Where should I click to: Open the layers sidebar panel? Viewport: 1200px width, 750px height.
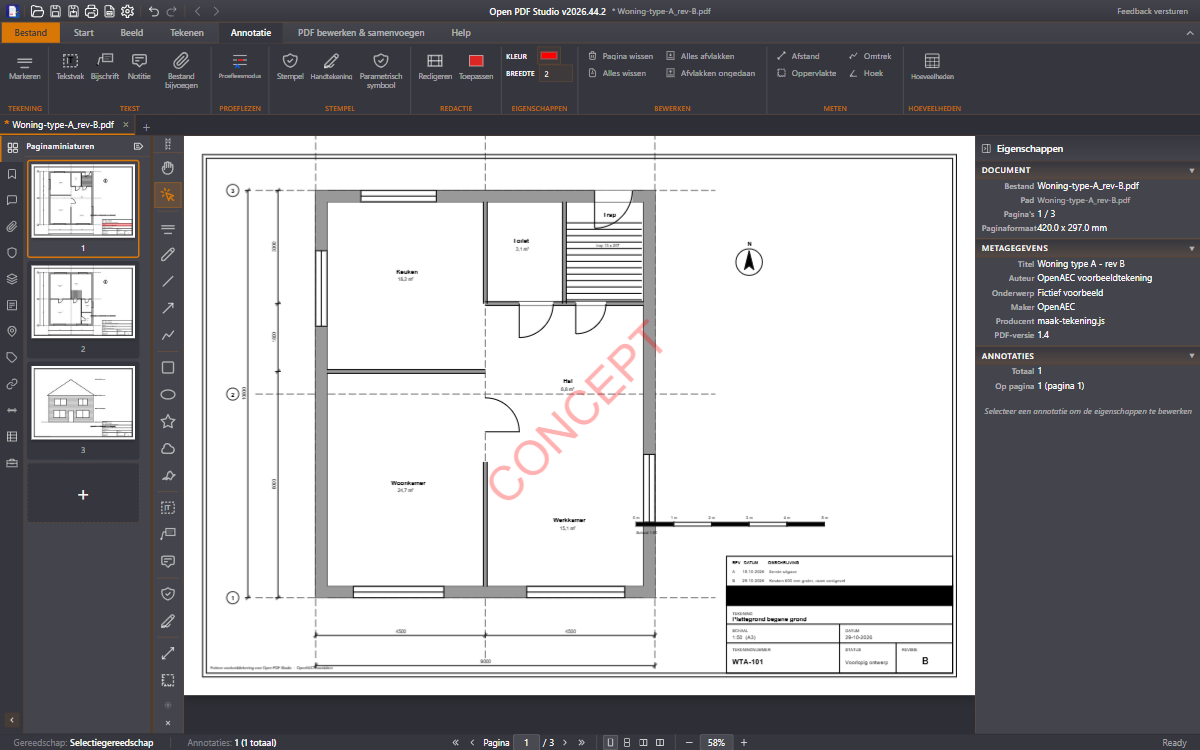tap(12, 279)
